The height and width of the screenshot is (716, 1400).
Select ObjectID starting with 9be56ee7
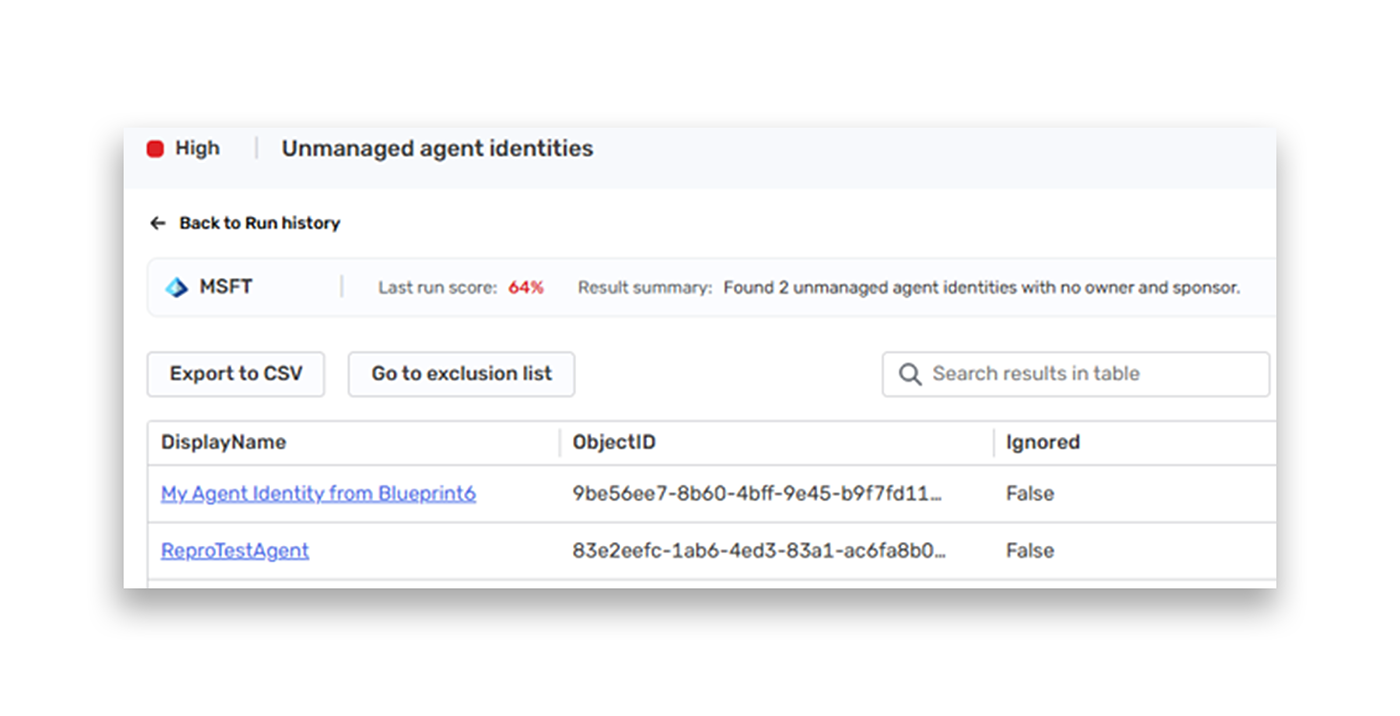(x=757, y=494)
